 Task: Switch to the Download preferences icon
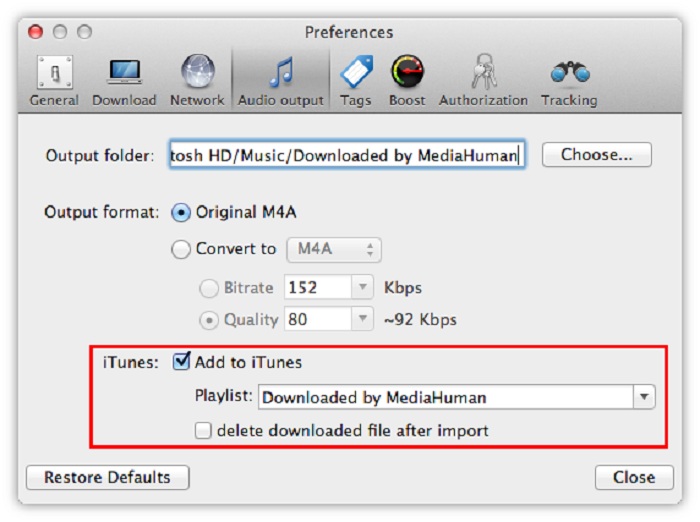click(124, 81)
